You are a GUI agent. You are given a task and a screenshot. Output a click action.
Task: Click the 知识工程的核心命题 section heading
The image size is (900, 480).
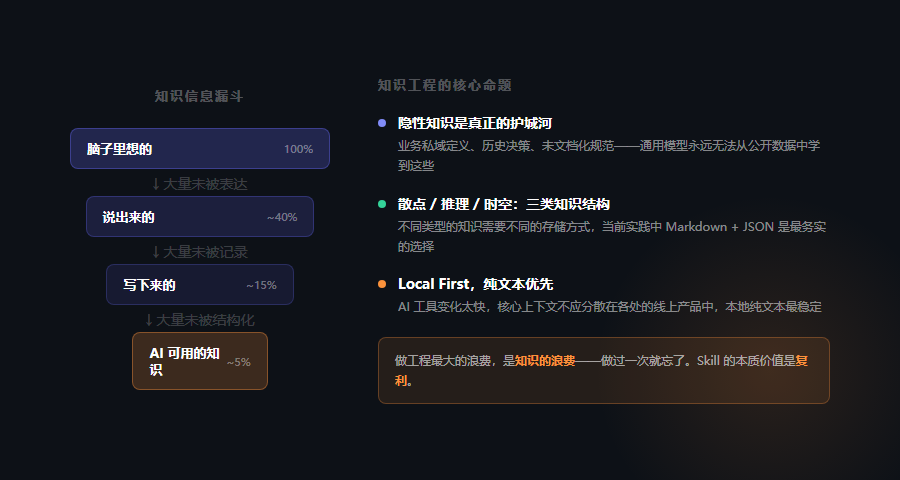(x=444, y=85)
